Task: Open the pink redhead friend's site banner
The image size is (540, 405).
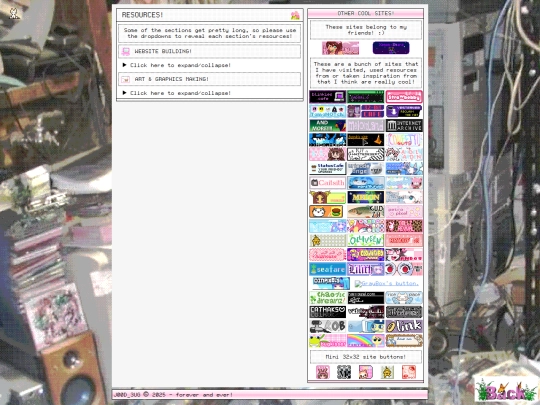Action: coord(340,48)
